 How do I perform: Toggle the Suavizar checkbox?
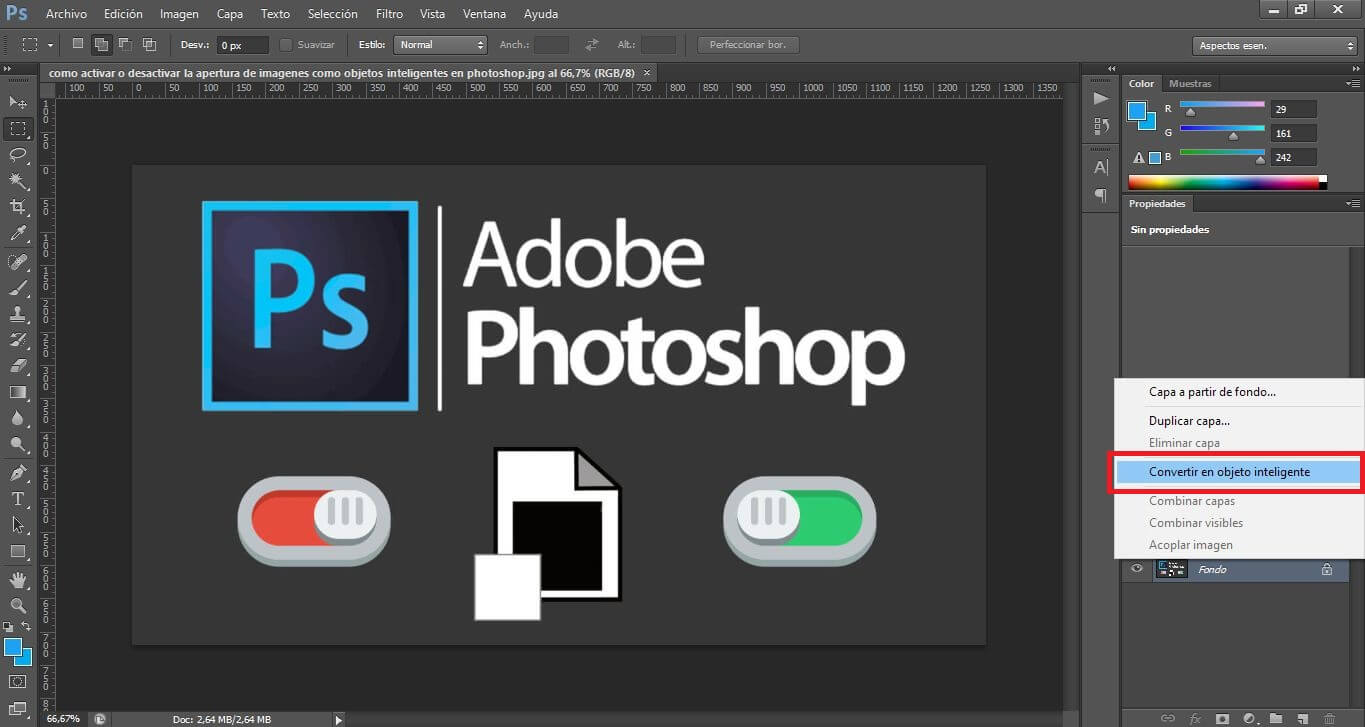coord(286,45)
